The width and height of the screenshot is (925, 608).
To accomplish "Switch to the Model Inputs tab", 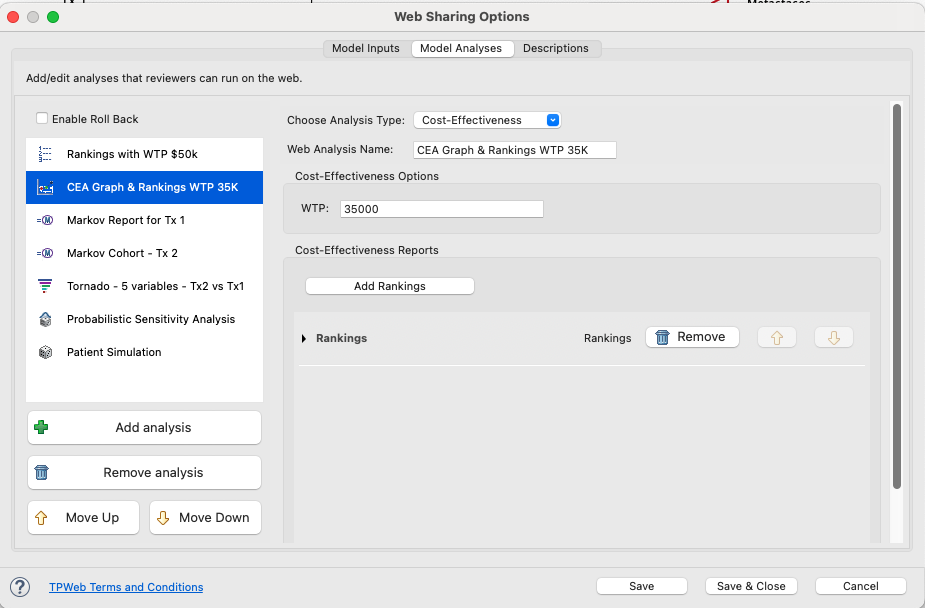I will 366,48.
